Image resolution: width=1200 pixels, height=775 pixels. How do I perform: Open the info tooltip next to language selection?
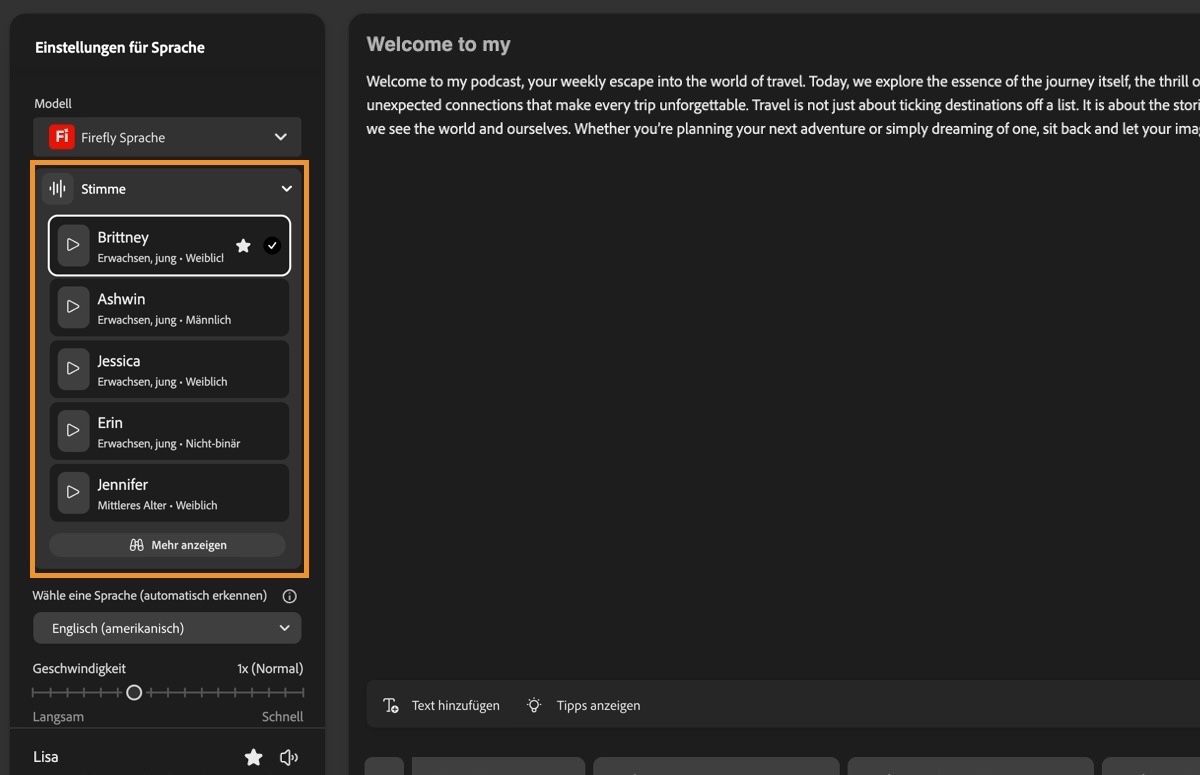coord(289,595)
